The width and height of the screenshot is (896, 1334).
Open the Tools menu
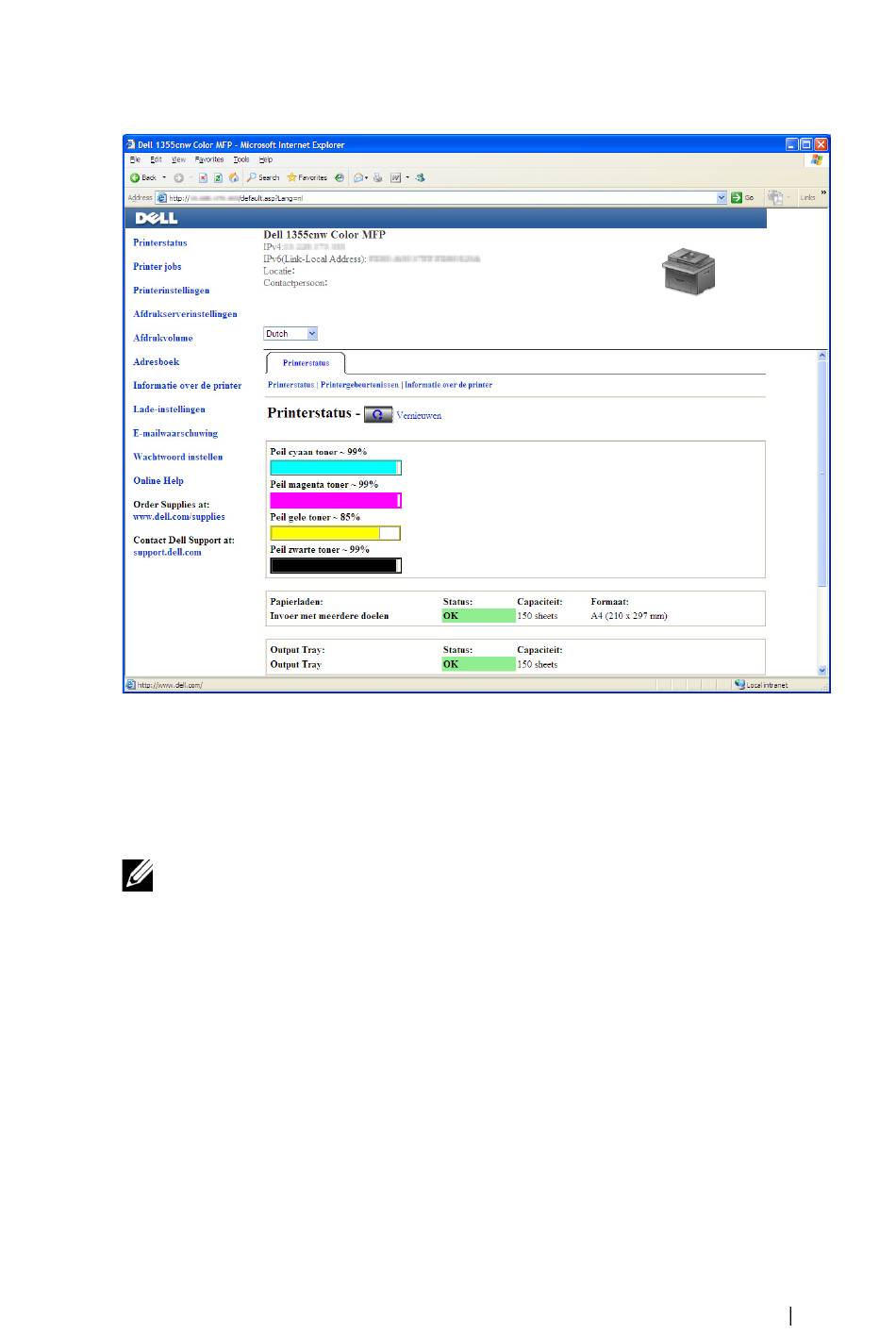tap(241, 159)
